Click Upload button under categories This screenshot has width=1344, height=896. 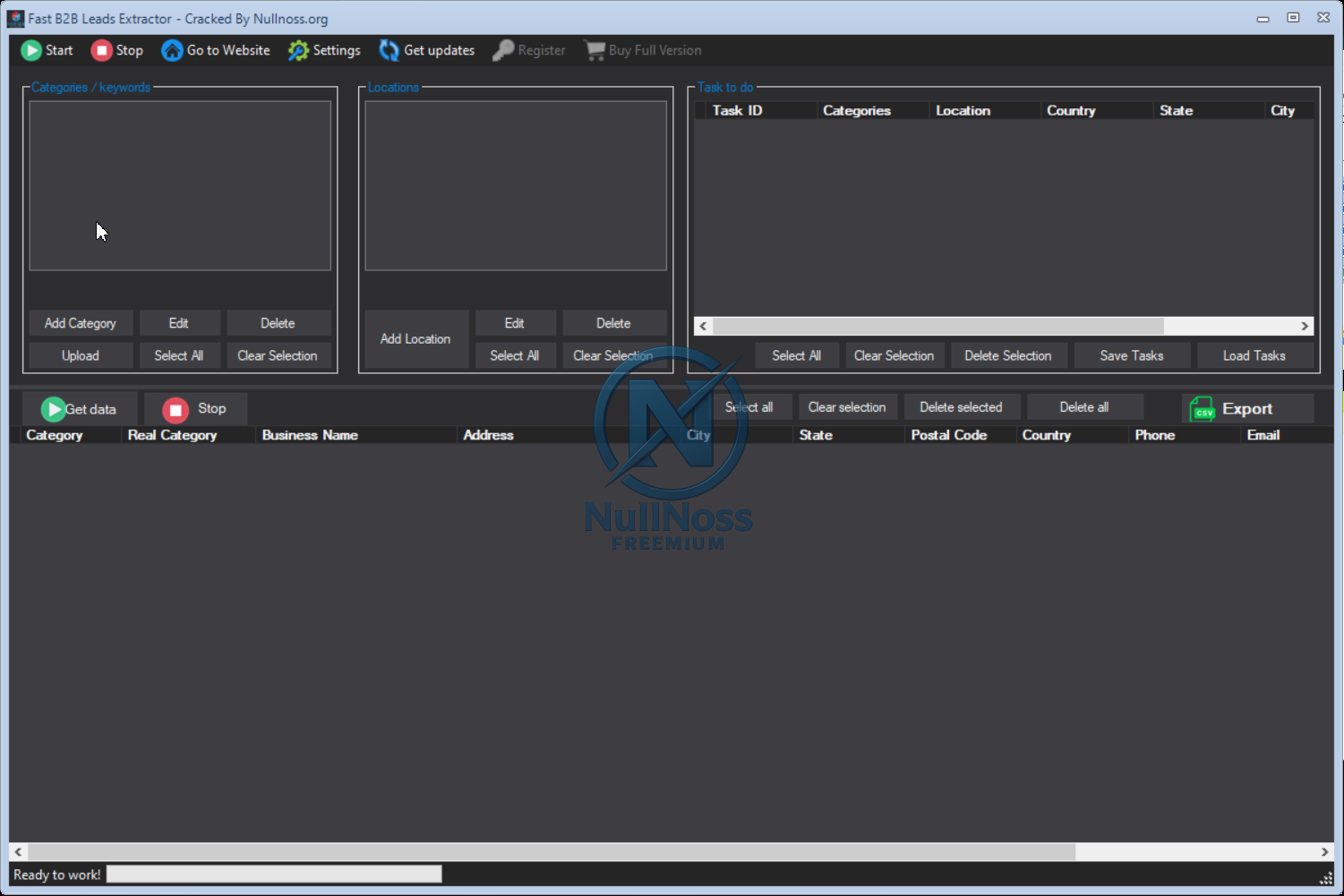click(81, 355)
